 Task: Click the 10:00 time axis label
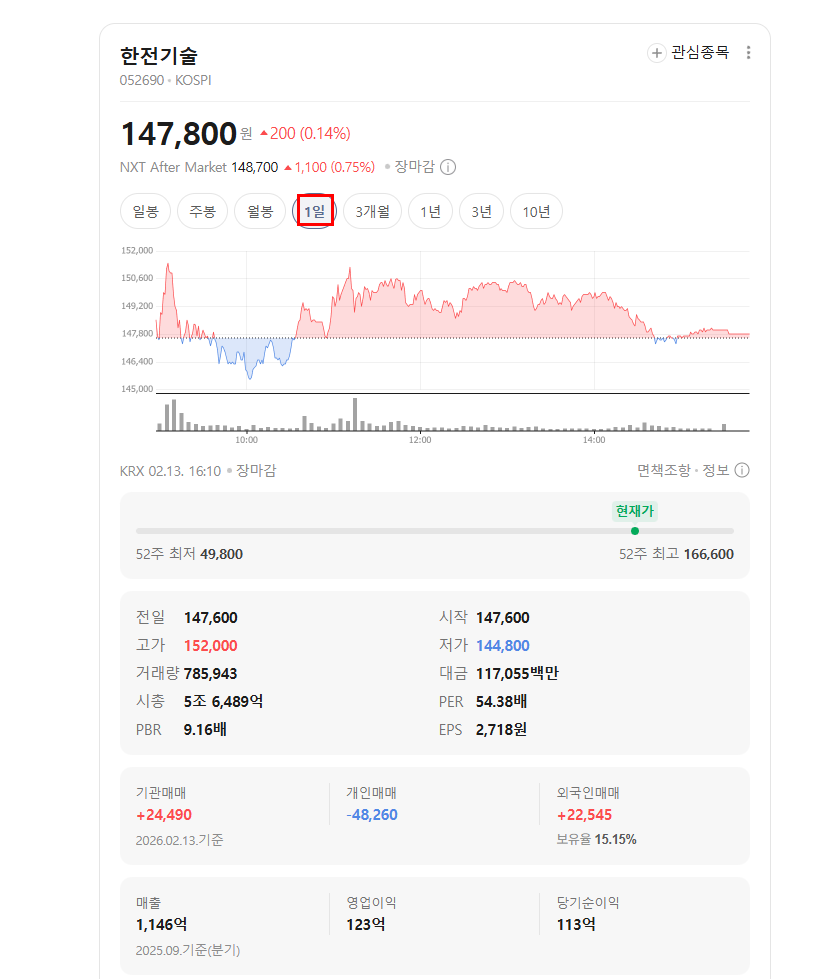coord(247,440)
